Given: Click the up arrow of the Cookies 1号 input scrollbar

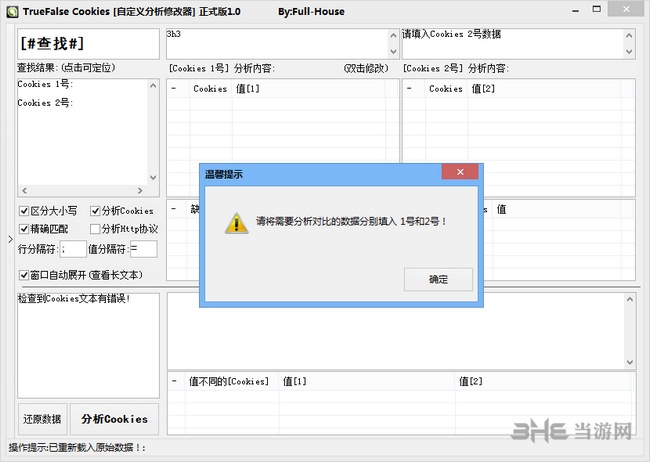Looking at the screenshot, I should [393, 36].
